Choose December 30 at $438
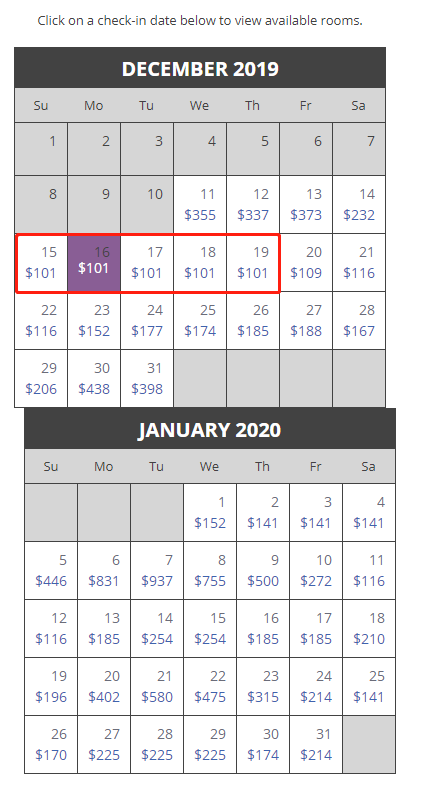 (94, 379)
